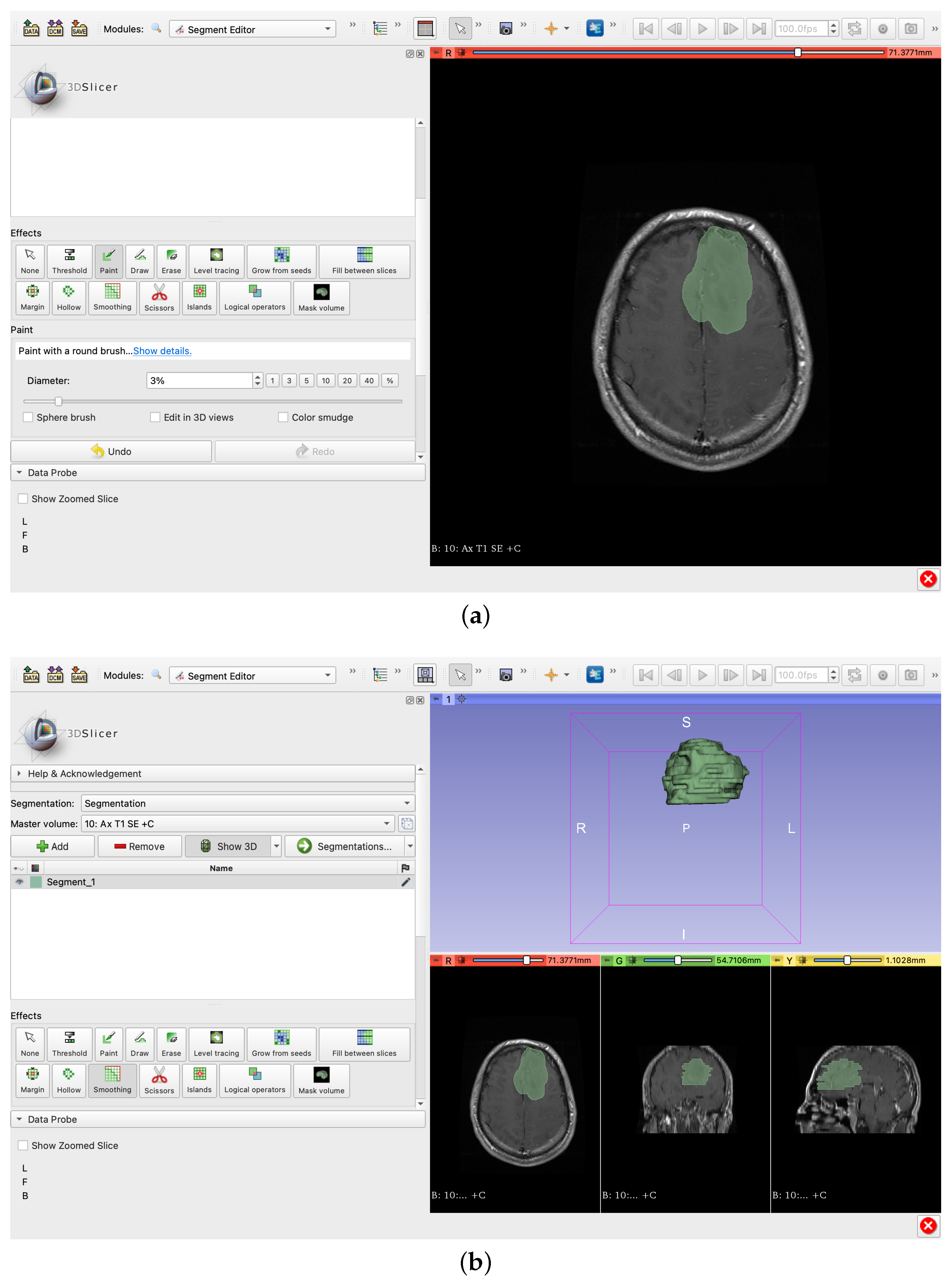This screenshot has width=952, height=1284.
Task: Activate the Islands effect in lower panel
Action: coord(199,1080)
